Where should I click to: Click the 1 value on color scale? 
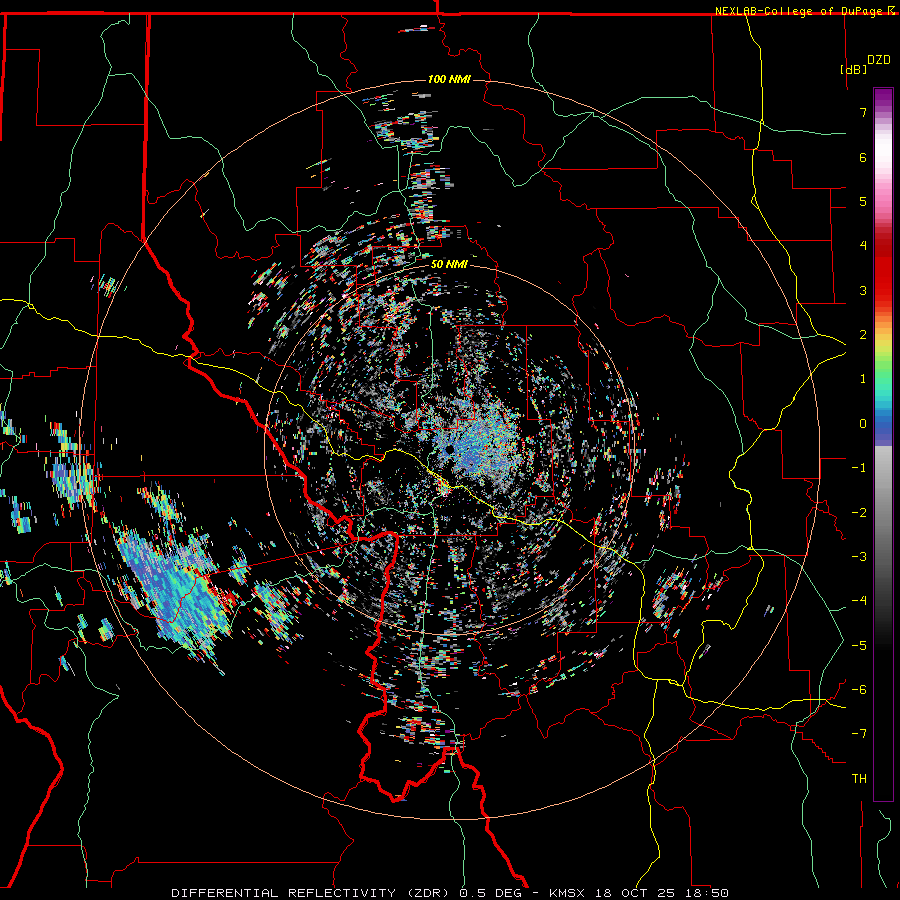[863, 379]
